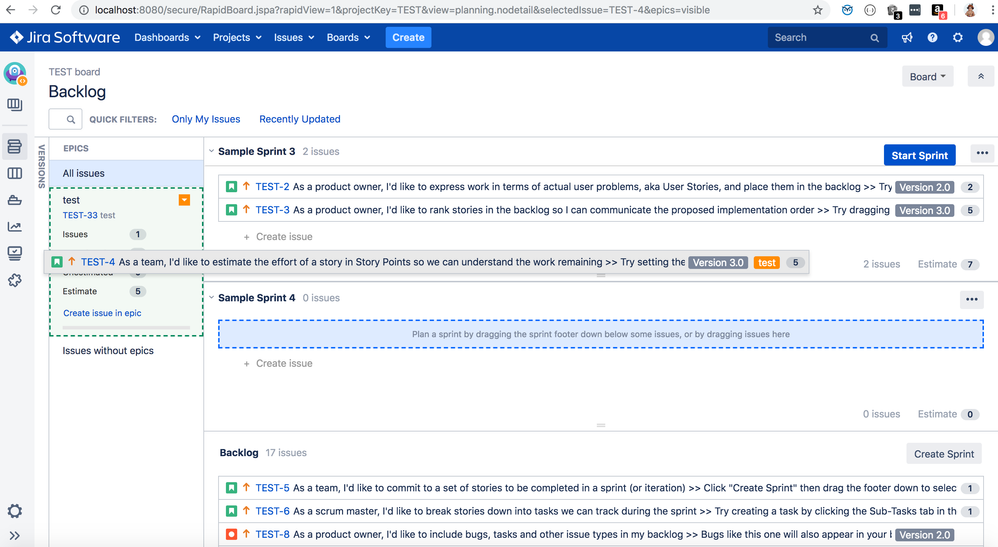The image size is (998, 547).
Task: Open the Issues dropdown menu
Action: click(x=294, y=38)
